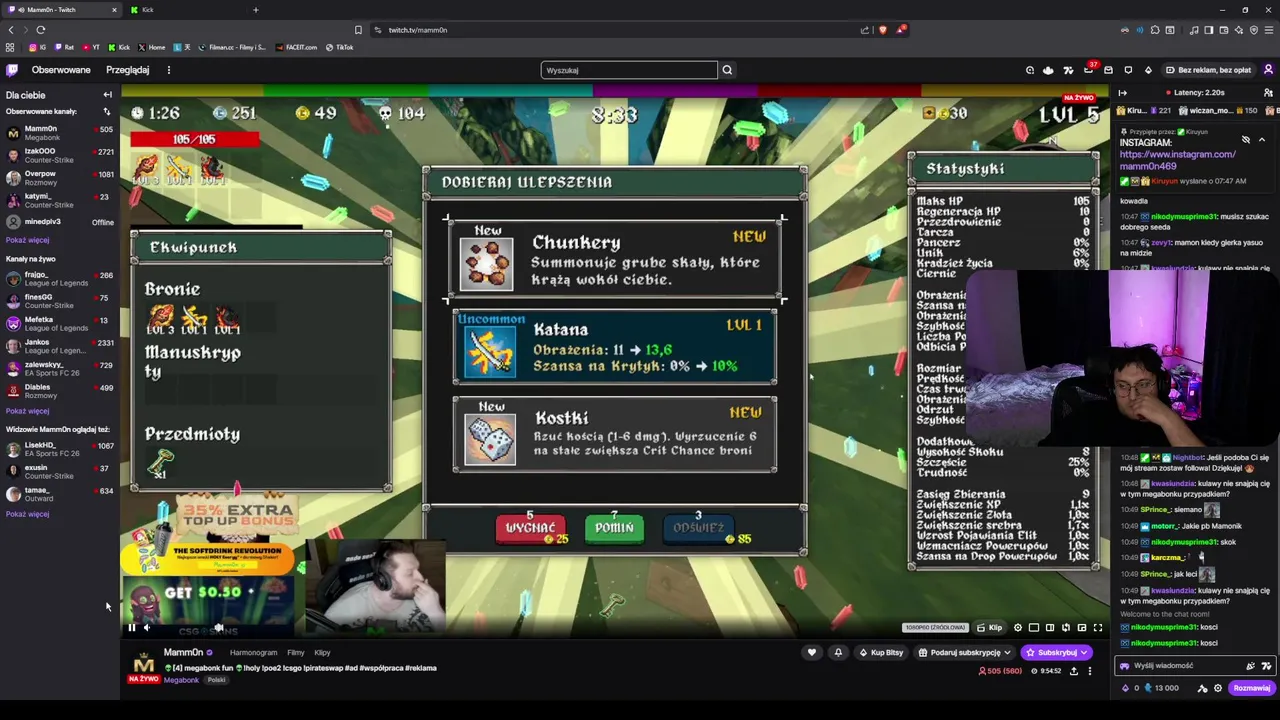The width and height of the screenshot is (1280, 720).
Task: Collapse the Dla ciebie sidebar
Action: [108, 95]
